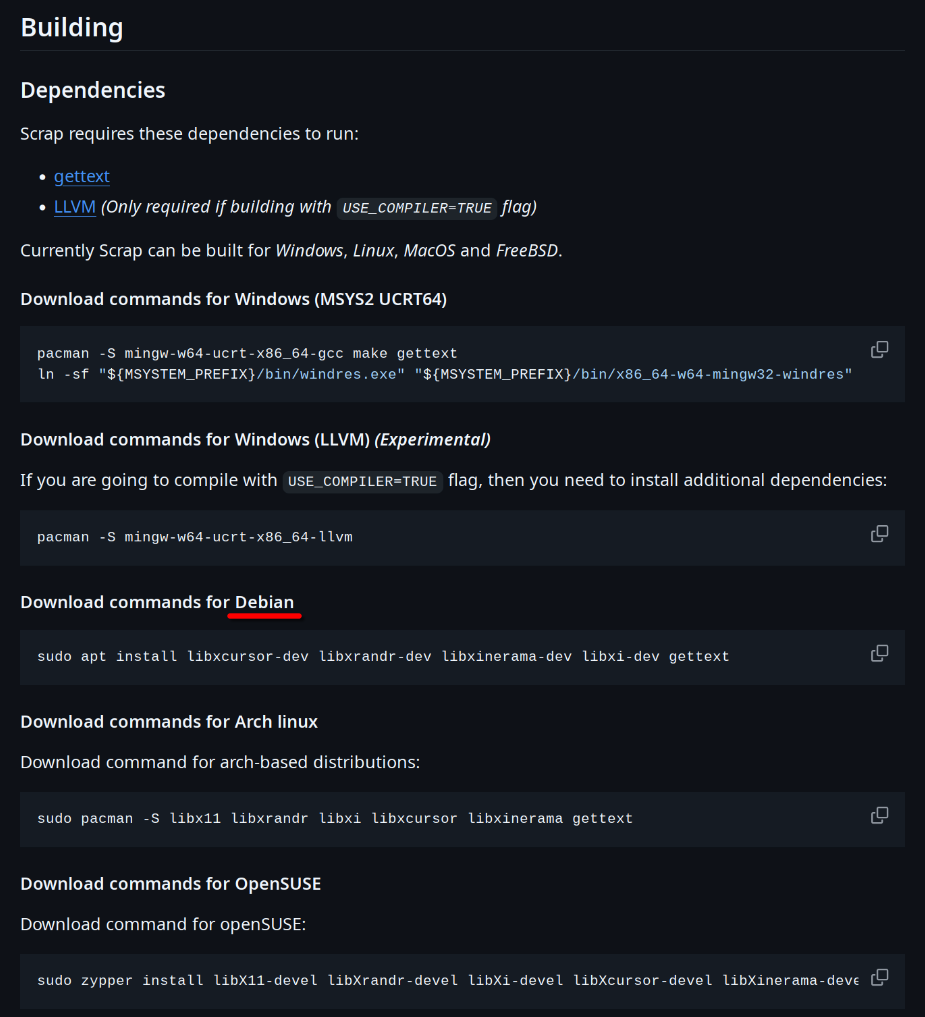Click the OpenSUSE zypper command text
The image size is (925, 1017).
400,980
